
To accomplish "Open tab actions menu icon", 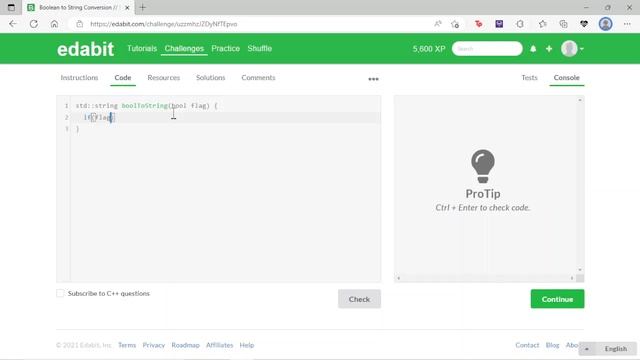I will (x=11, y=7).
